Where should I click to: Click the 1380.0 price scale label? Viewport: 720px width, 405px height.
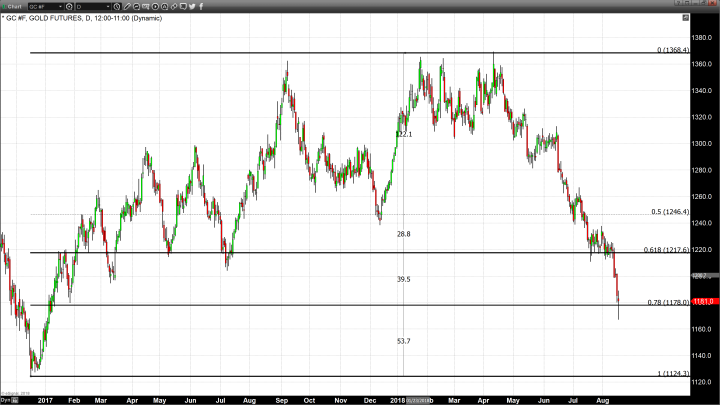[703, 38]
